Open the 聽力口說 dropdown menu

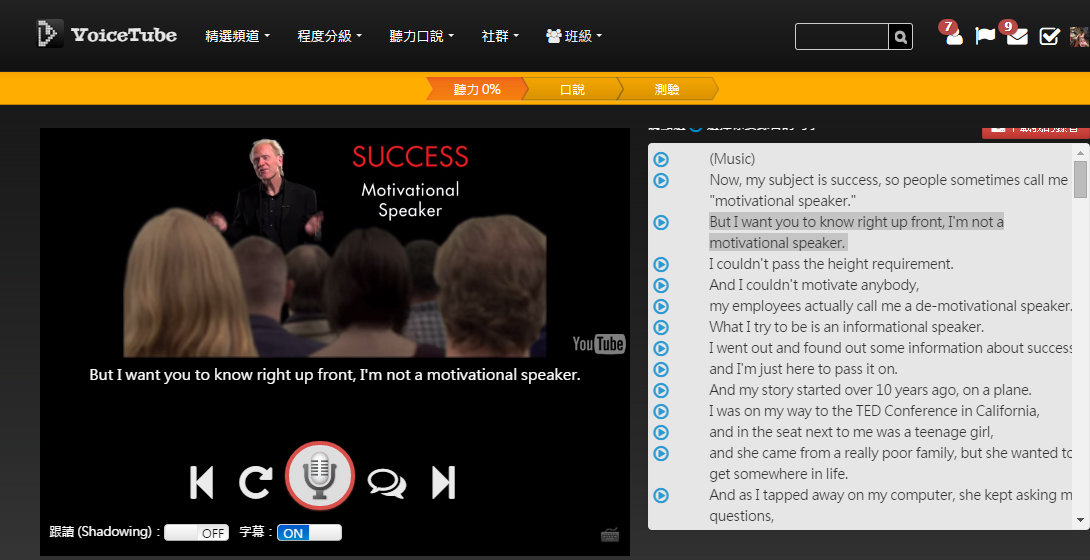(x=421, y=36)
